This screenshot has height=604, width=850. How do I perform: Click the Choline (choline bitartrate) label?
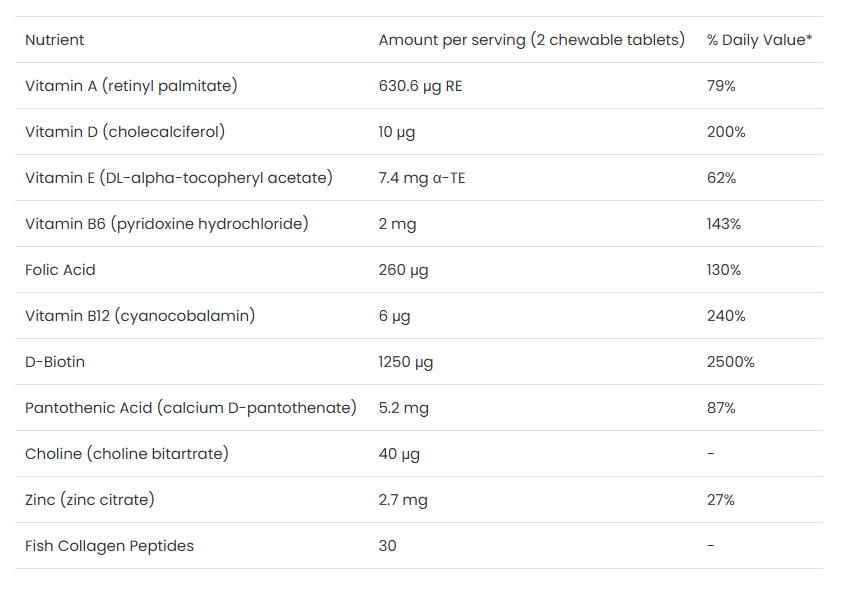pos(127,454)
